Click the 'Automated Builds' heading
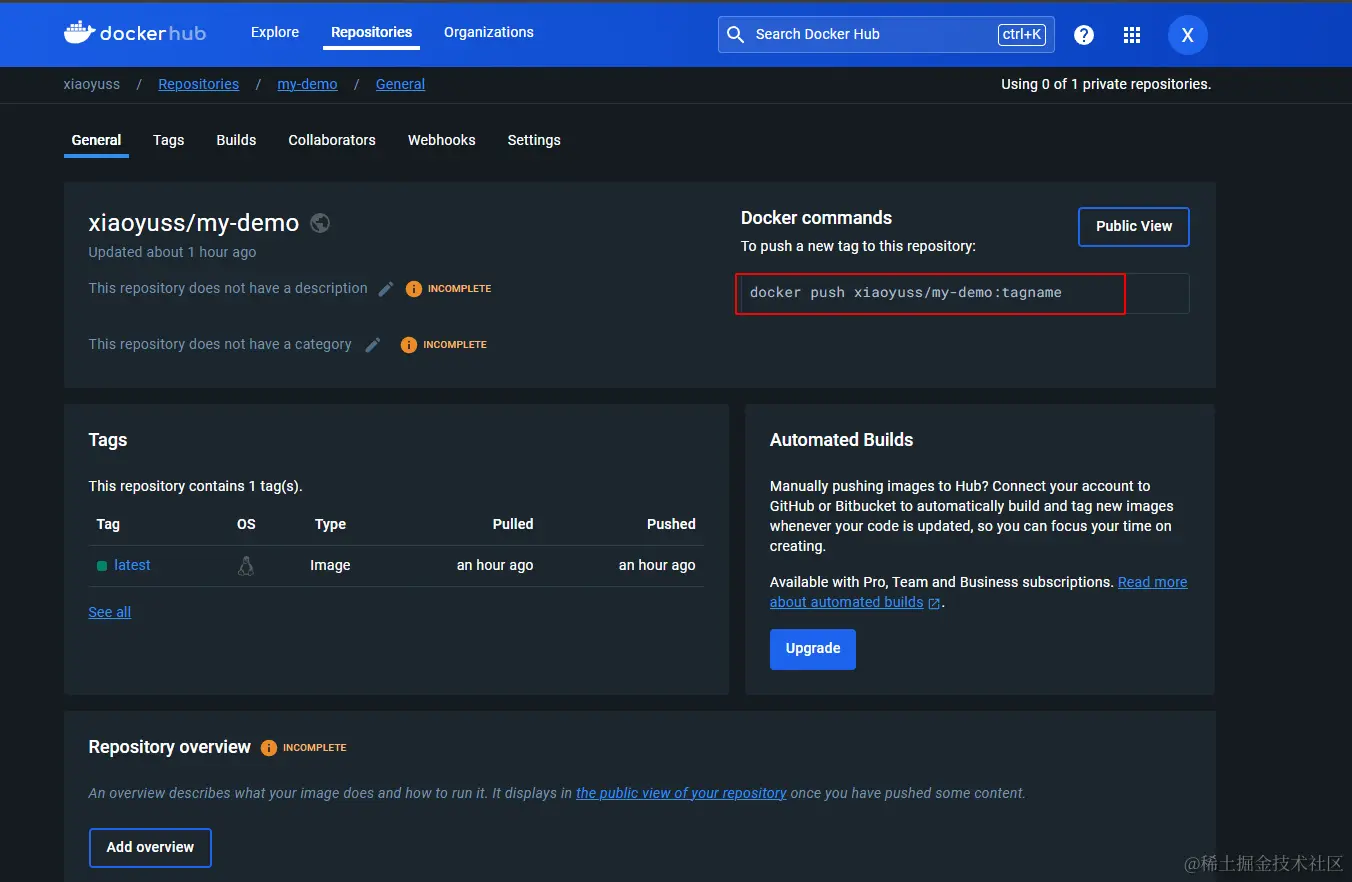The image size is (1352, 882). [841, 440]
